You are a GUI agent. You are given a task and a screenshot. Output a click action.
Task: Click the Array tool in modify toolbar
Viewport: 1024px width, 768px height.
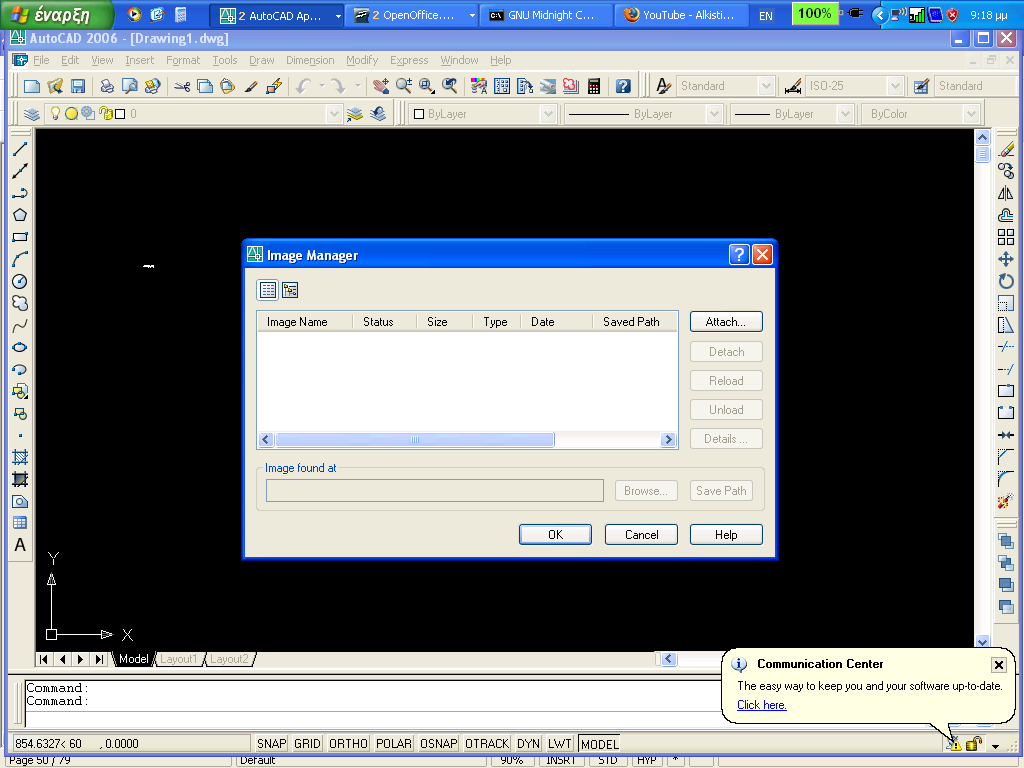click(1006, 237)
